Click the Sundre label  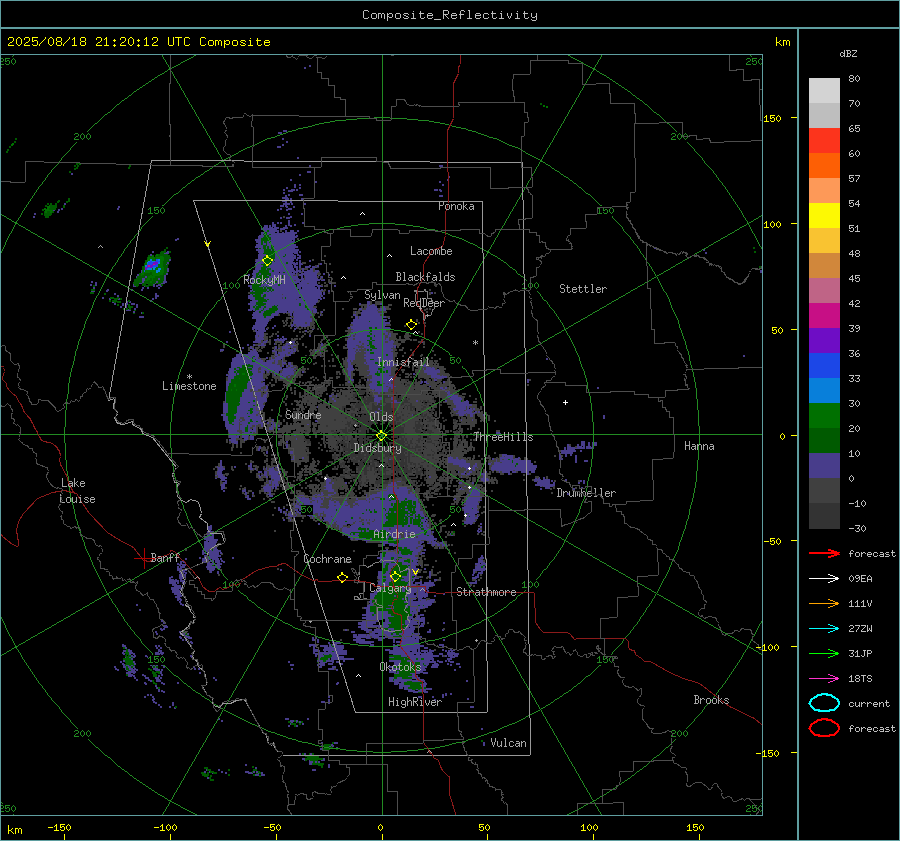pos(303,414)
